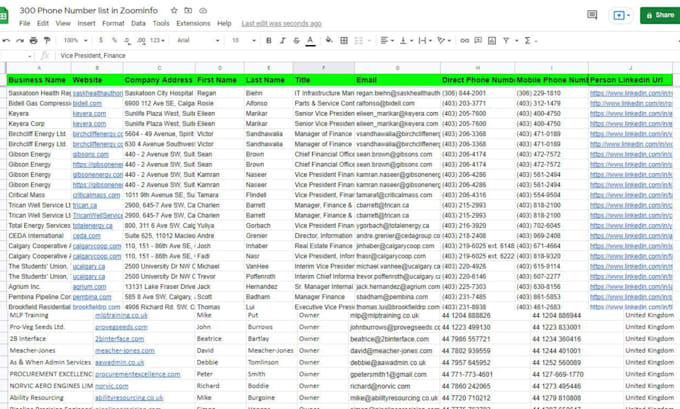
Task: Select the 'Email' header cell
Action: [x=397, y=80]
